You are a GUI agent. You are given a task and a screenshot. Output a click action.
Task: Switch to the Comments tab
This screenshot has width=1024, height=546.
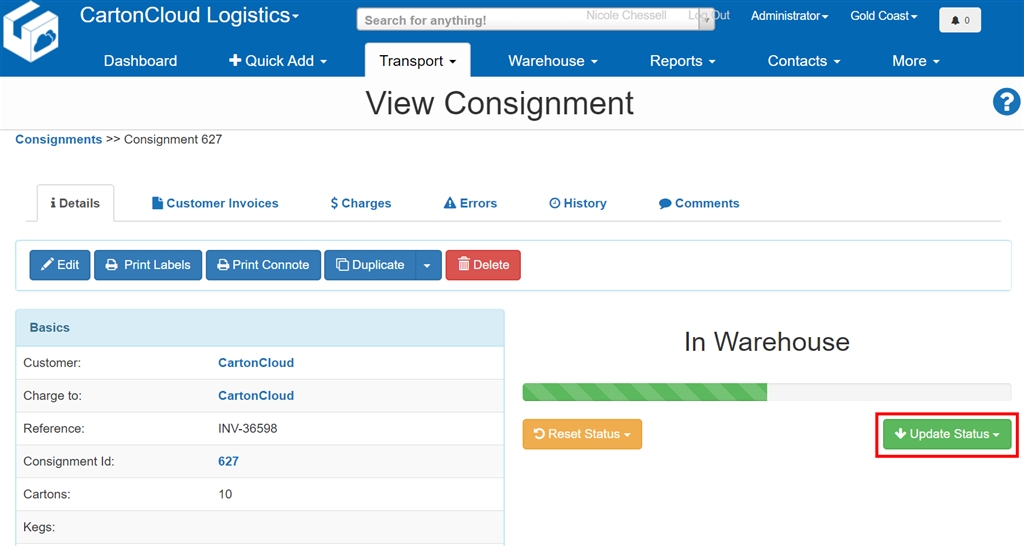pos(699,203)
